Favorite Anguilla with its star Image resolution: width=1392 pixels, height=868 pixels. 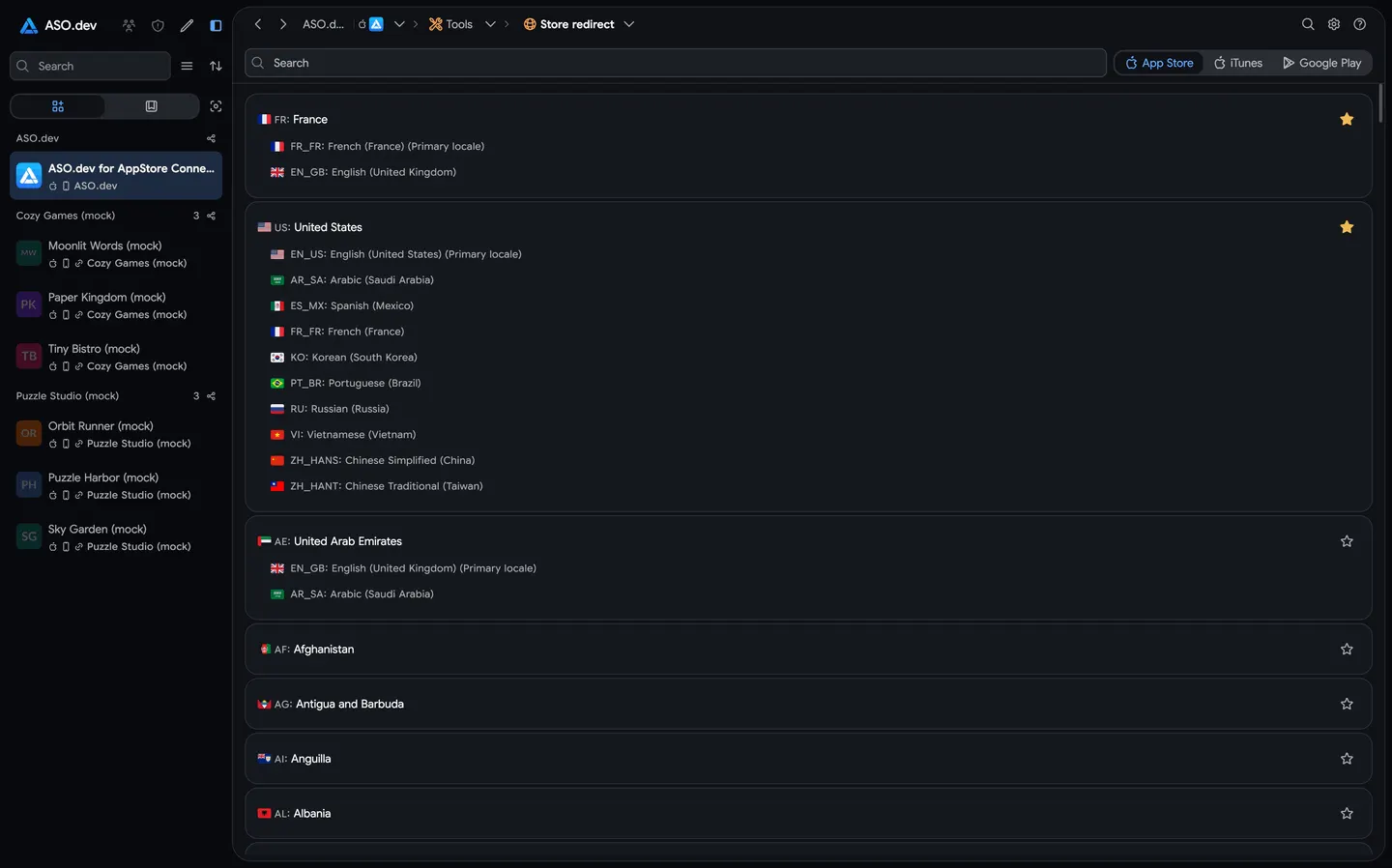1347,759
